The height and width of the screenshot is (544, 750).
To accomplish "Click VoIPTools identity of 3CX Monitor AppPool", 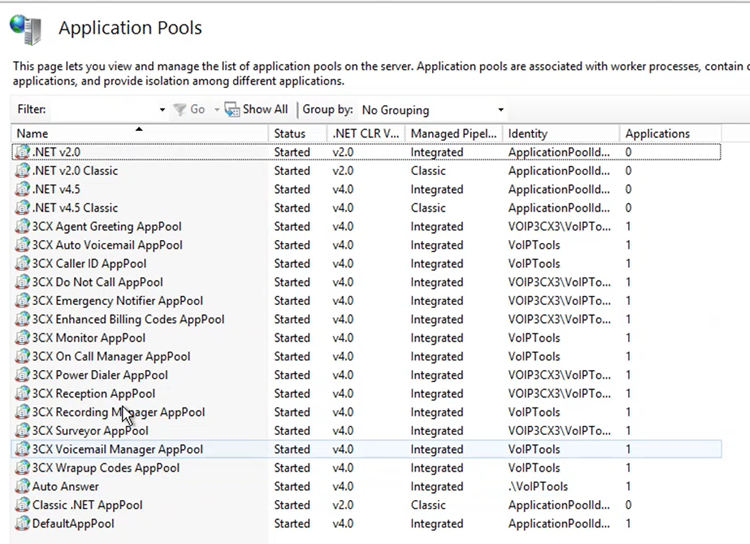I will (x=534, y=338).
